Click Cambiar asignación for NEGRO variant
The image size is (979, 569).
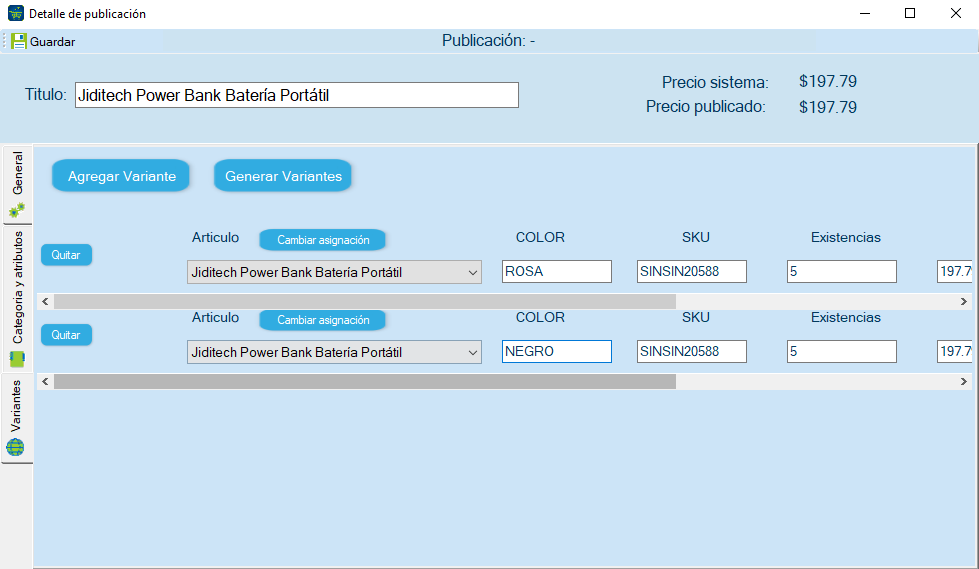point(323,320)
